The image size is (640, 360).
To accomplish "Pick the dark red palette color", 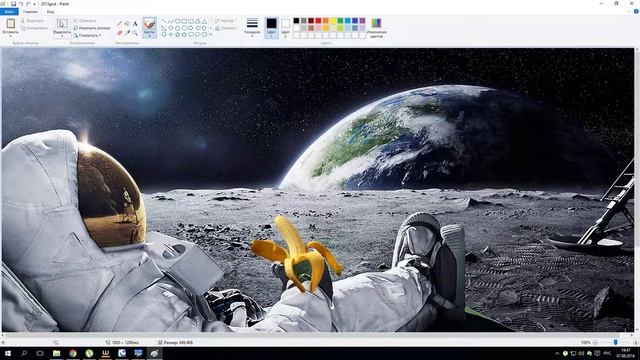I will coord(311,20).
